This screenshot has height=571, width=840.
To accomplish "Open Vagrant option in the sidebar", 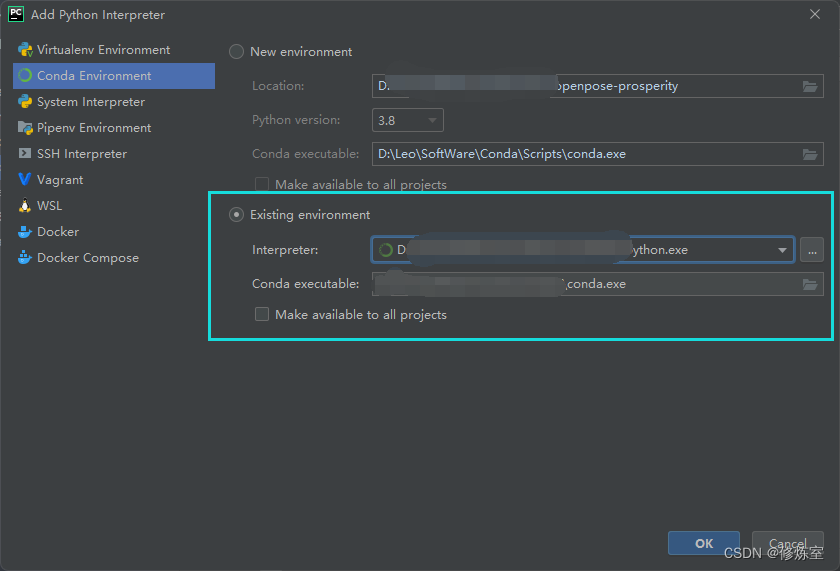I will point(114,179).
